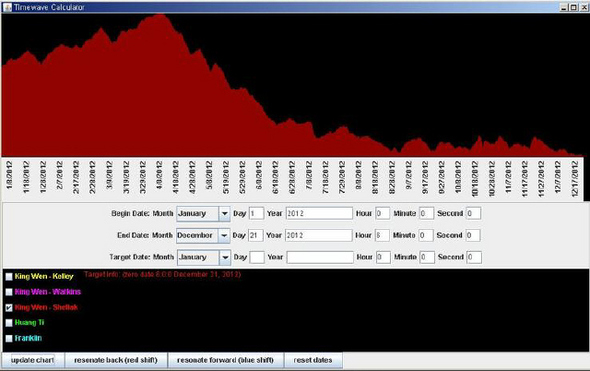Click resonate forward (blue shift) button

click(225, 360)
